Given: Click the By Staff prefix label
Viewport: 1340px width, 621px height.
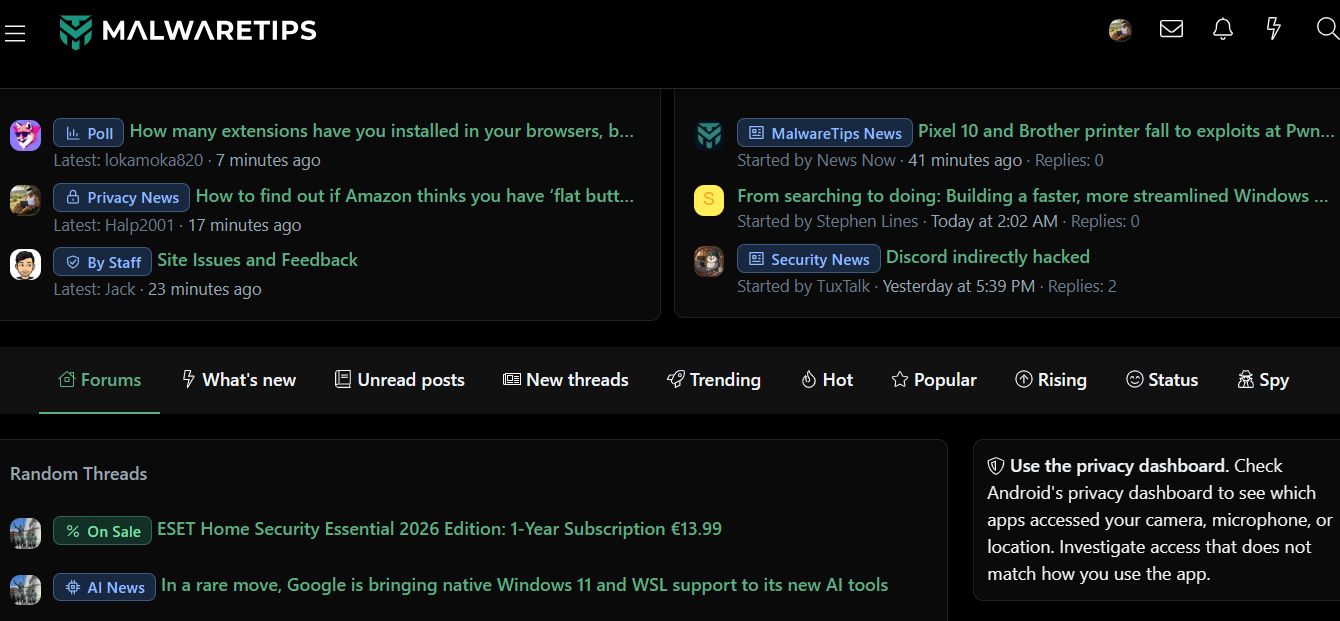Looking at the screenshot, I should click(102, 262).
